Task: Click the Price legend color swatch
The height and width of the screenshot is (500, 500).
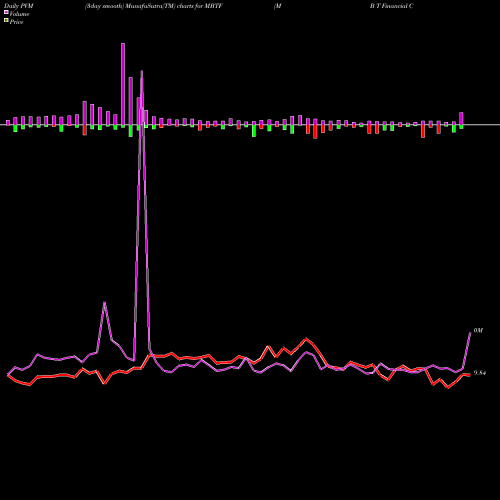Action: [x=6, y=21]
